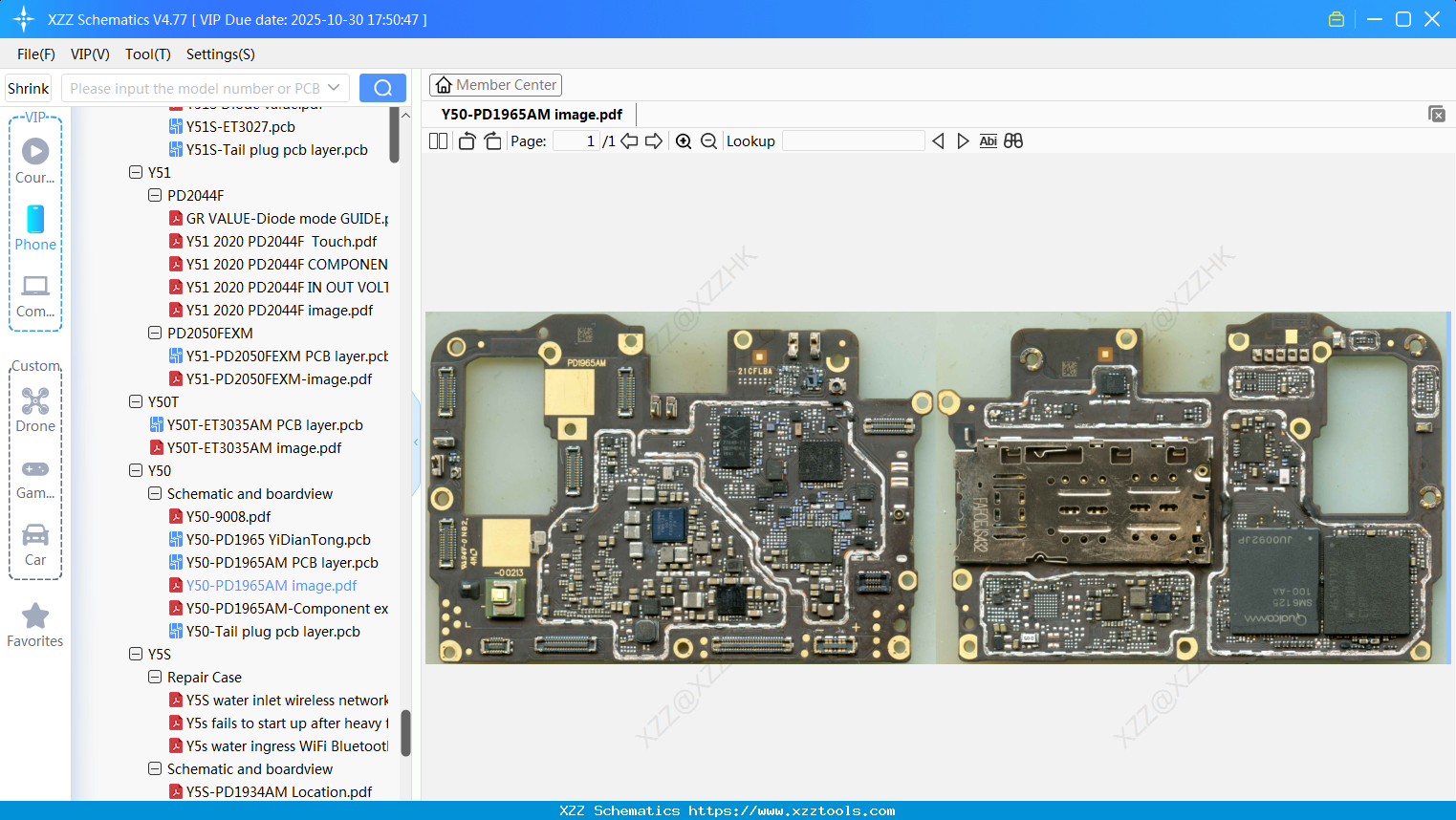Collapse the PD2044F folder

coord(155,195)
